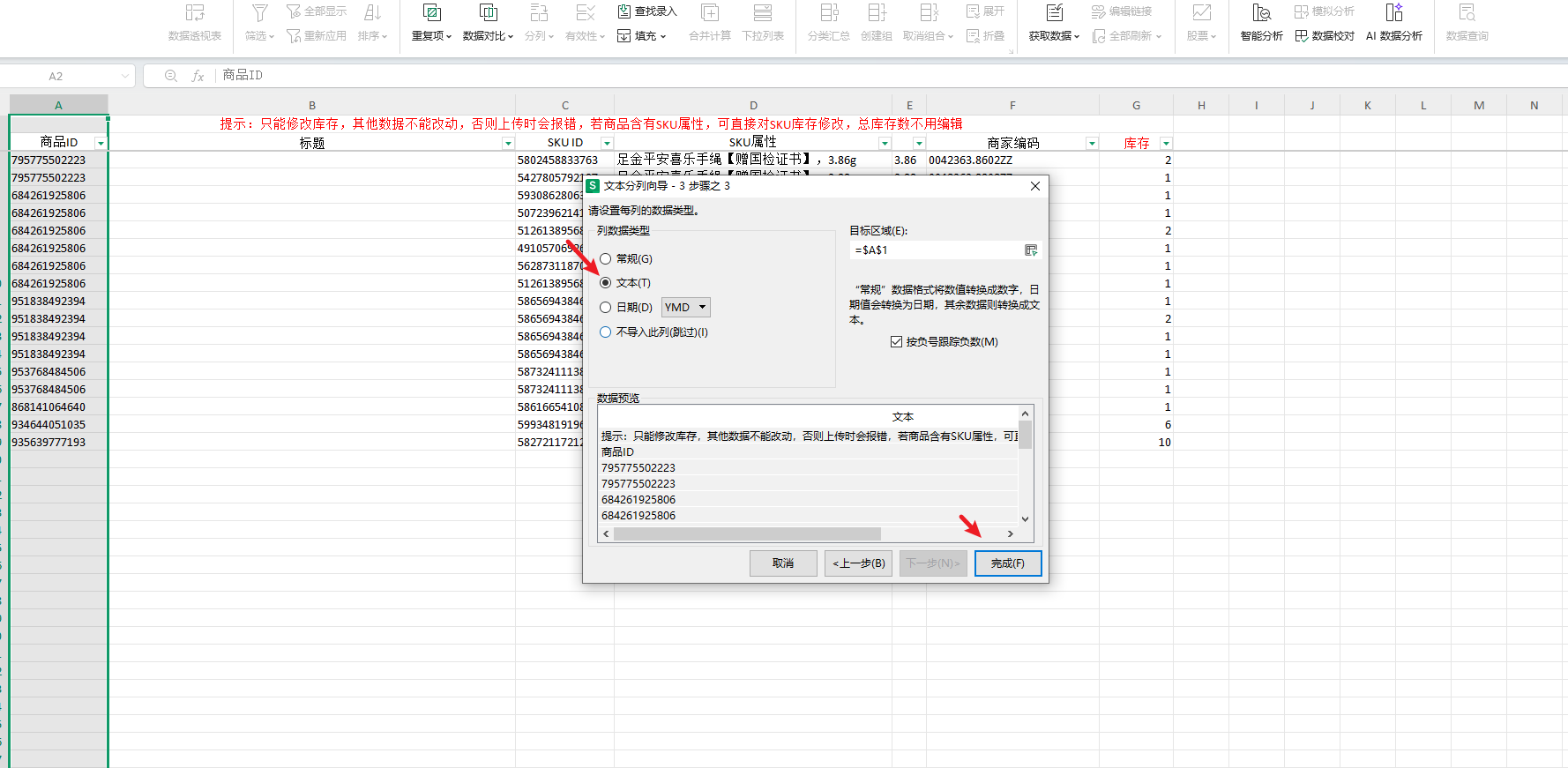Screen dimensions: 1568x768
Task: Select the 常规(G) radio option
Action: click(x=606, y=259)
